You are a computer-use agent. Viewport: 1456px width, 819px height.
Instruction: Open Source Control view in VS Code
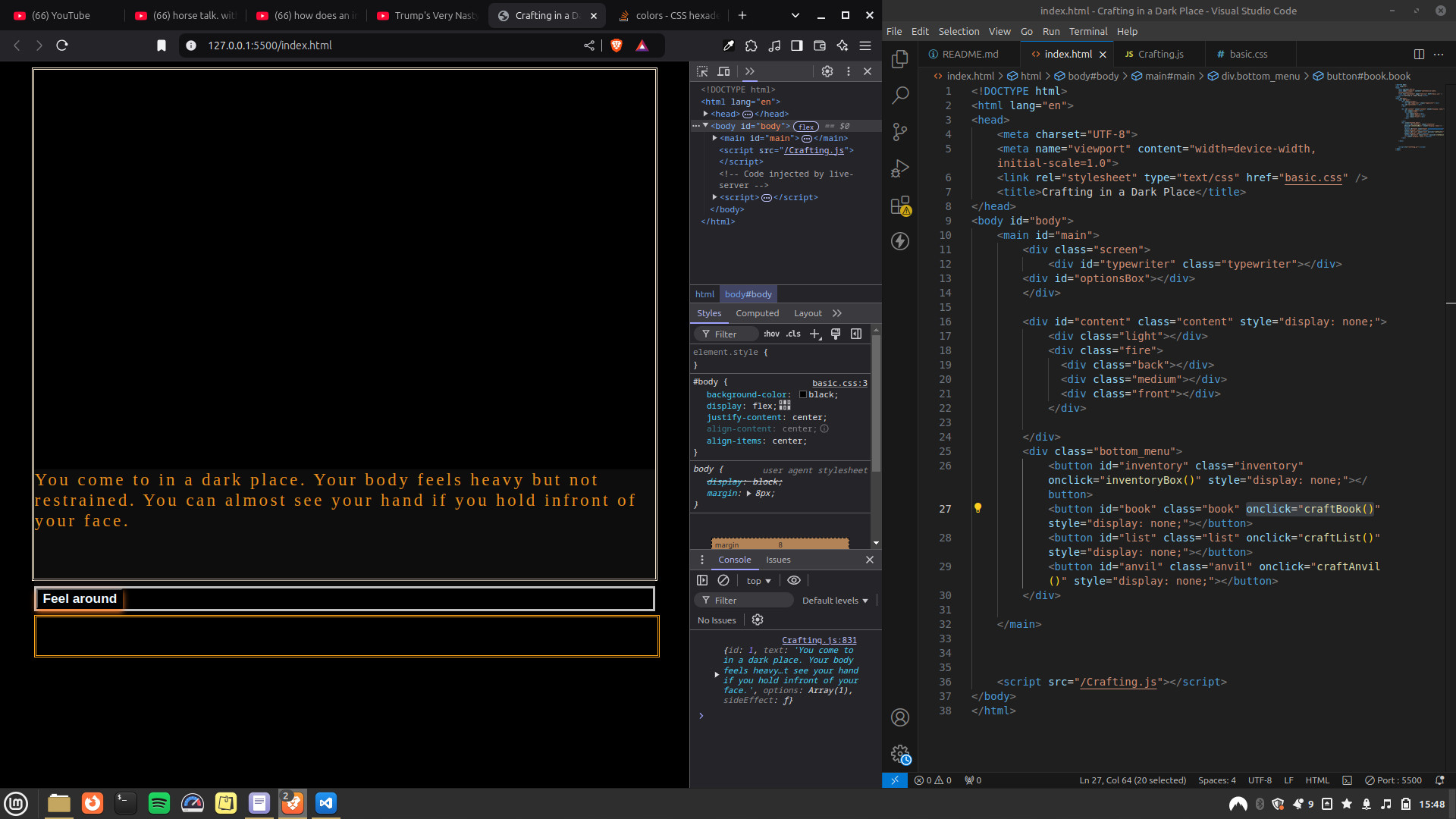click(x=900, y=132)
